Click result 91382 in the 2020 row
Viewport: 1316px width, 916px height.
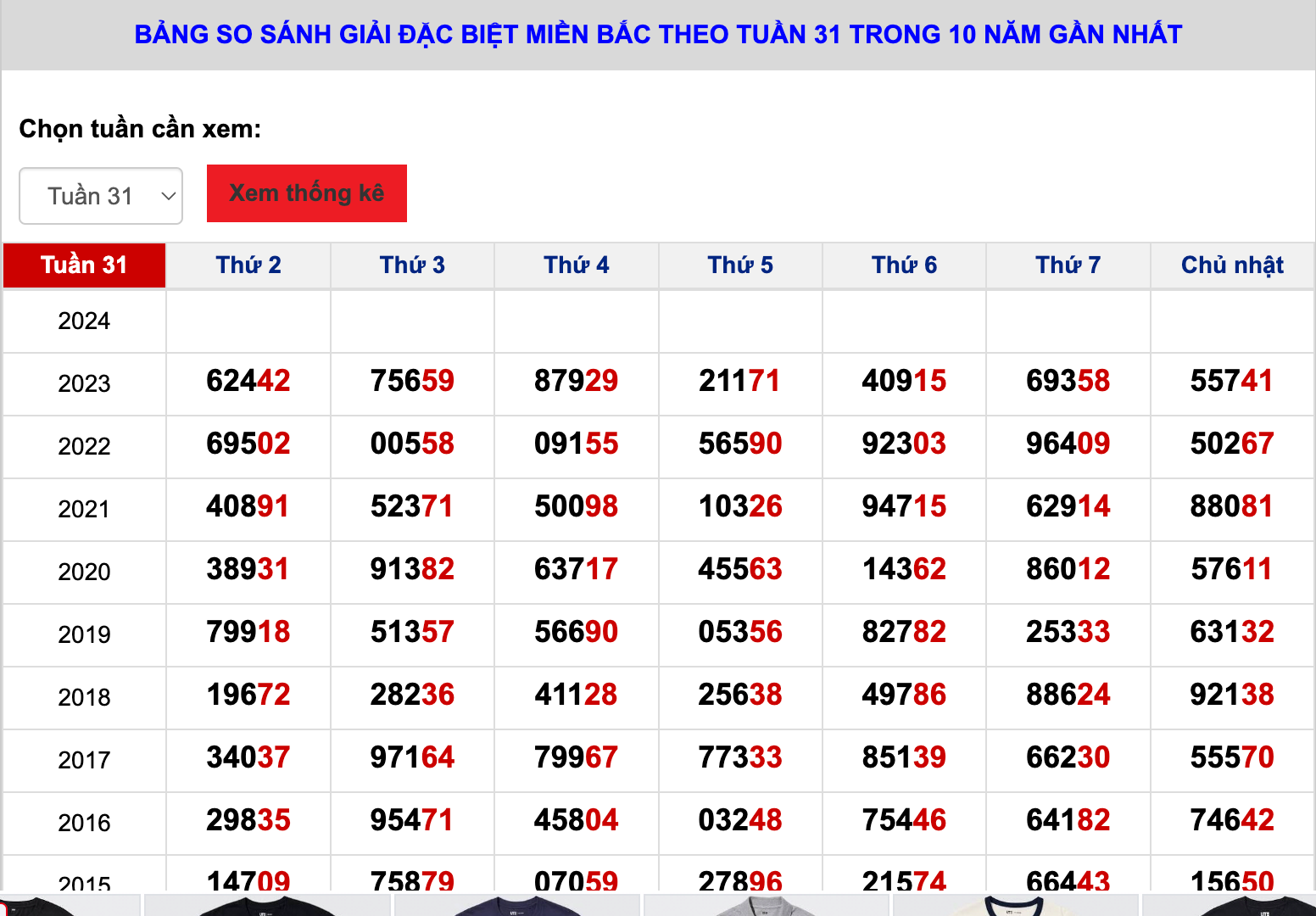[412, 569]
